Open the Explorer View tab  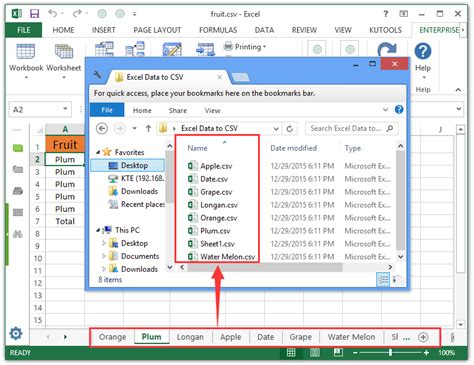(x=212, y=110)
